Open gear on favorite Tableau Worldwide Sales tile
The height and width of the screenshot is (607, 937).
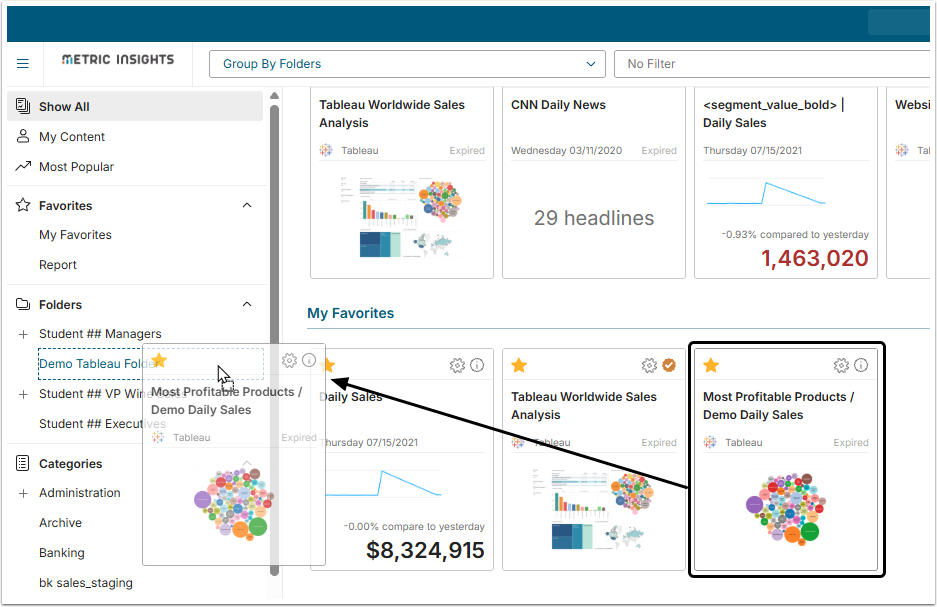[x=650, y=366]
